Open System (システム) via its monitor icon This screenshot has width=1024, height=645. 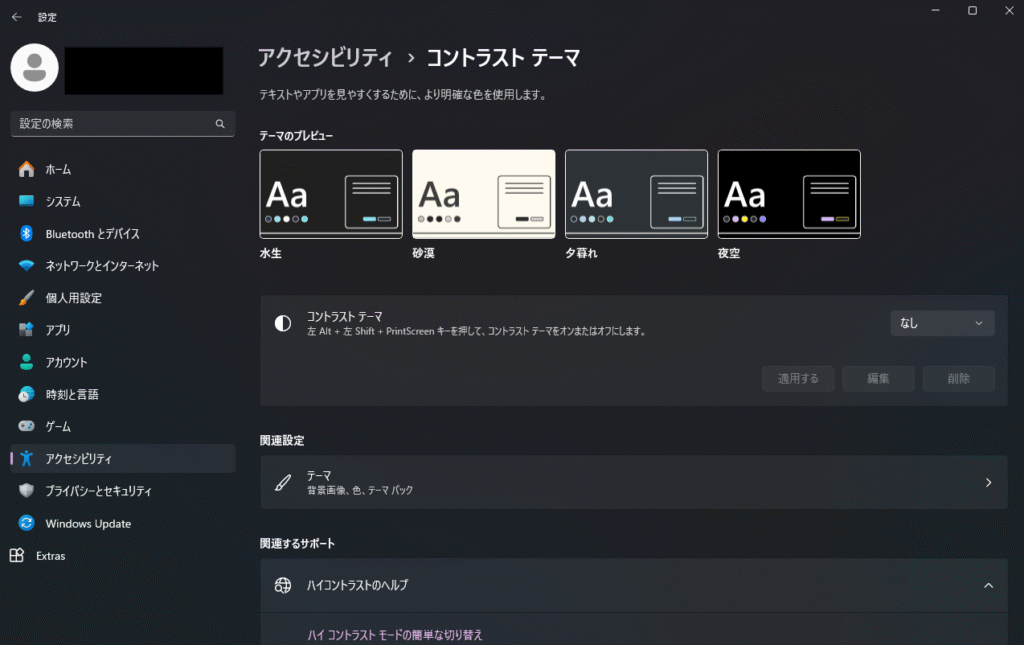pos(27,201)
